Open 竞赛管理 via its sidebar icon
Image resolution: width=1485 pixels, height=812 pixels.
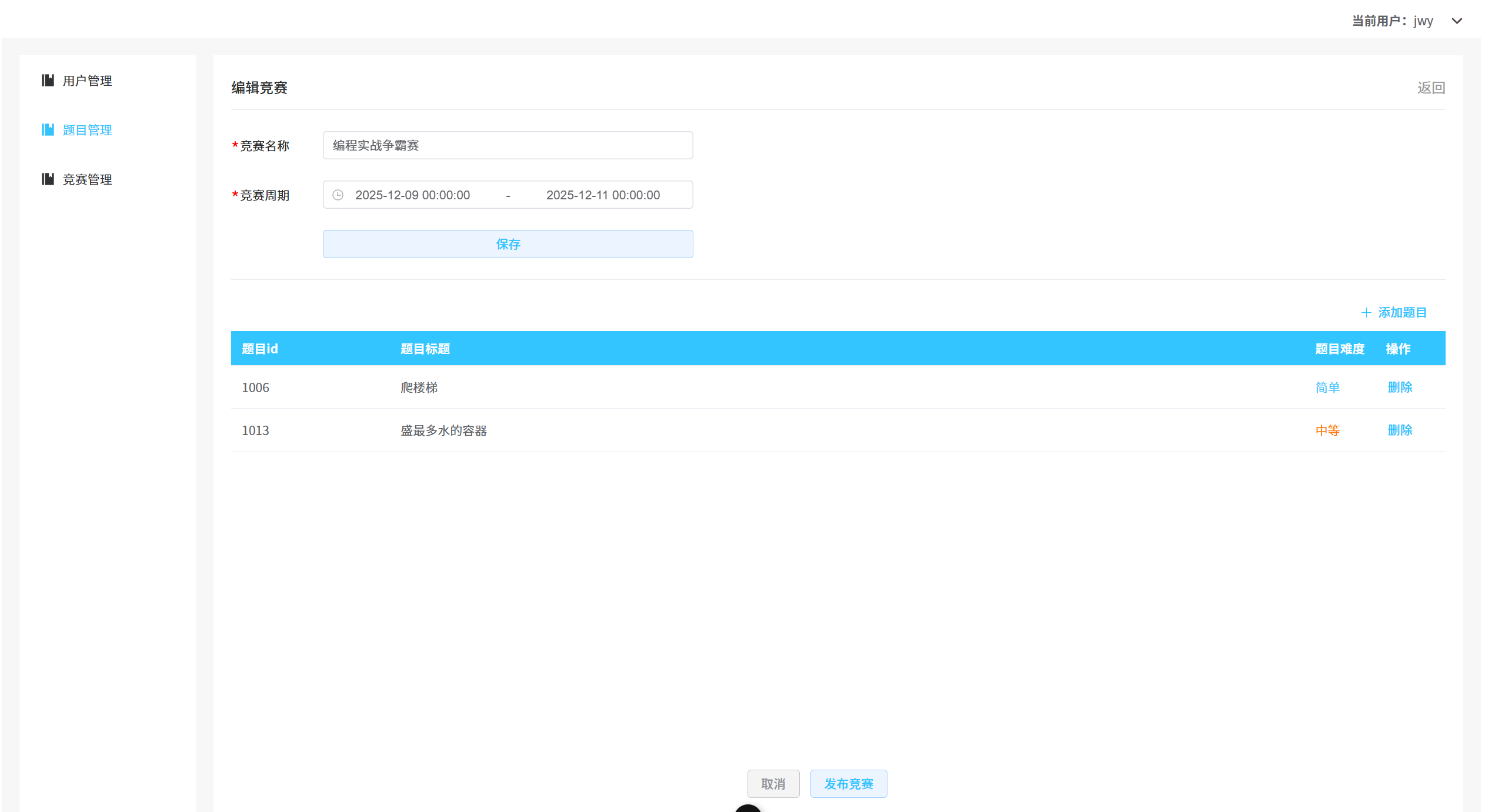(48, 179)
